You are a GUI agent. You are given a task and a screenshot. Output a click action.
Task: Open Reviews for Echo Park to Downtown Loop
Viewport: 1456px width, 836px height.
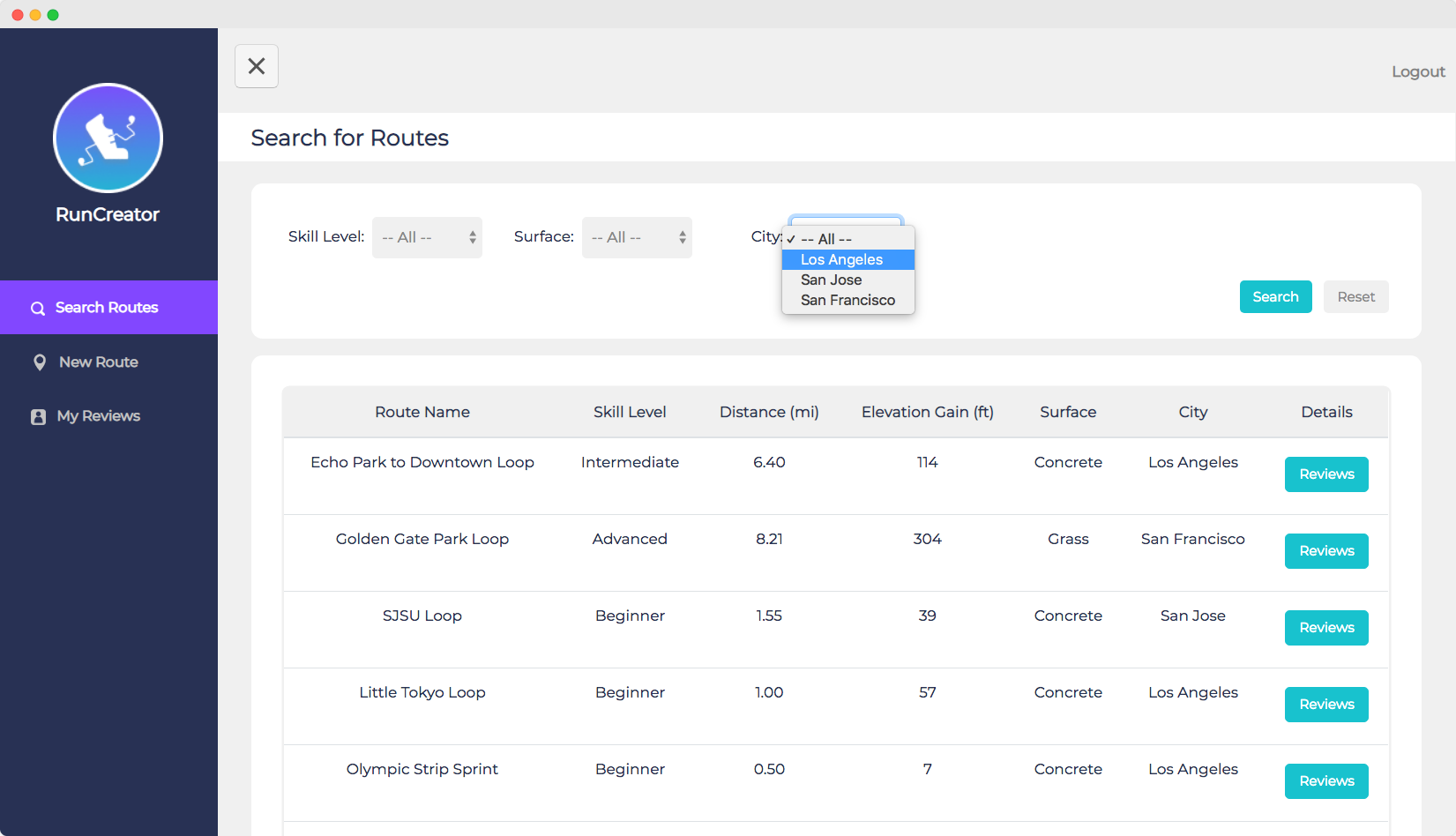(1326, 474)
